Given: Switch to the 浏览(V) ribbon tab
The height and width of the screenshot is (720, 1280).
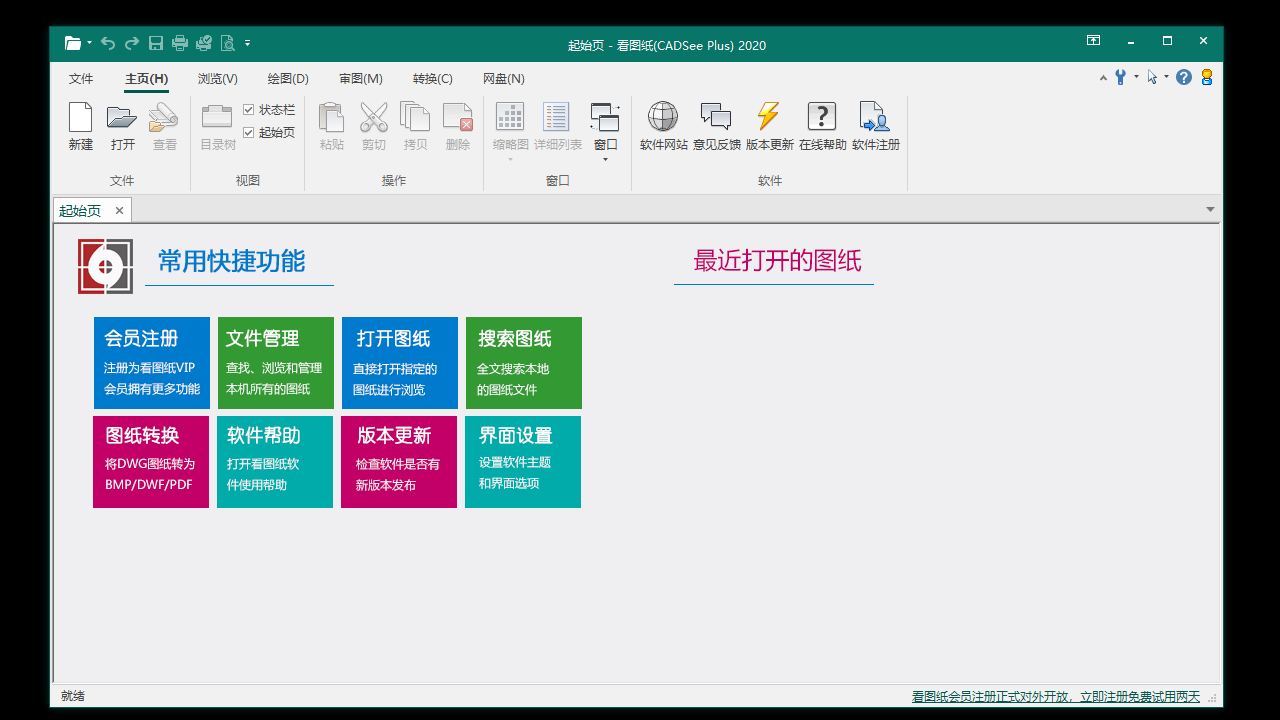Looking at the screenshot, I should (x=216, y=78).
